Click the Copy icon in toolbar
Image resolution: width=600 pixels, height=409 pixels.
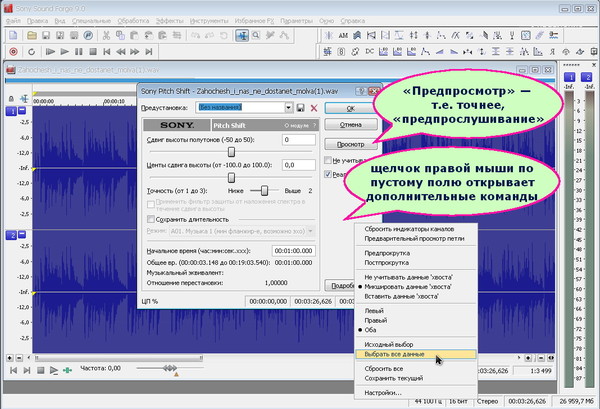(120, 36)
